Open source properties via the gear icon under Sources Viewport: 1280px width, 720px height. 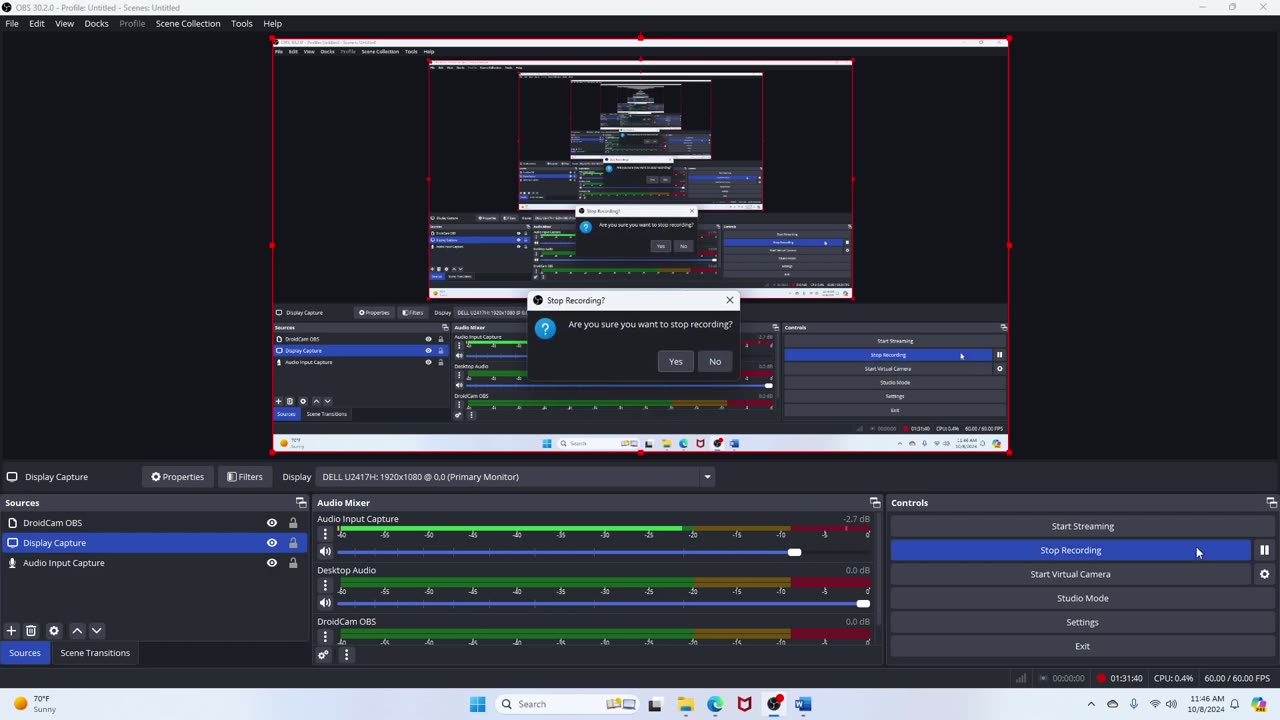[54, 631]
